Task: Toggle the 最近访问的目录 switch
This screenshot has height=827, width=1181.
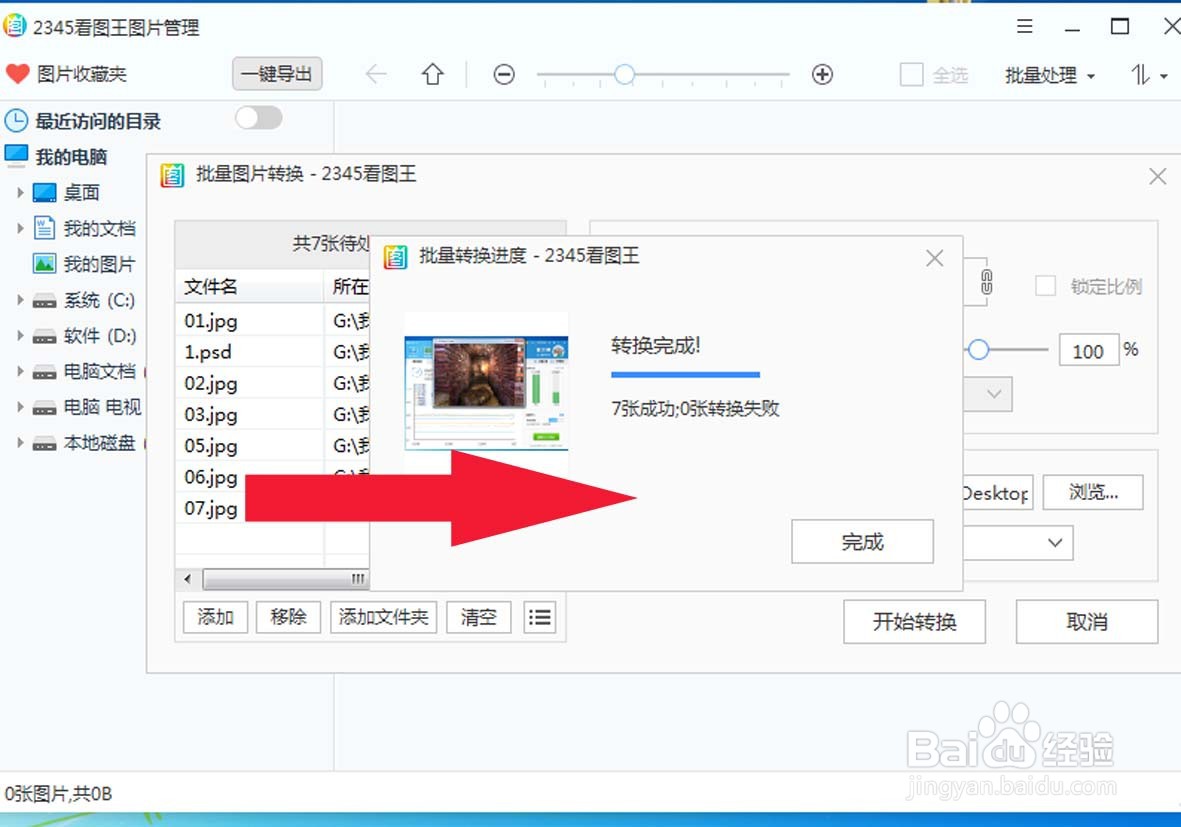Action: coord(258,117)
